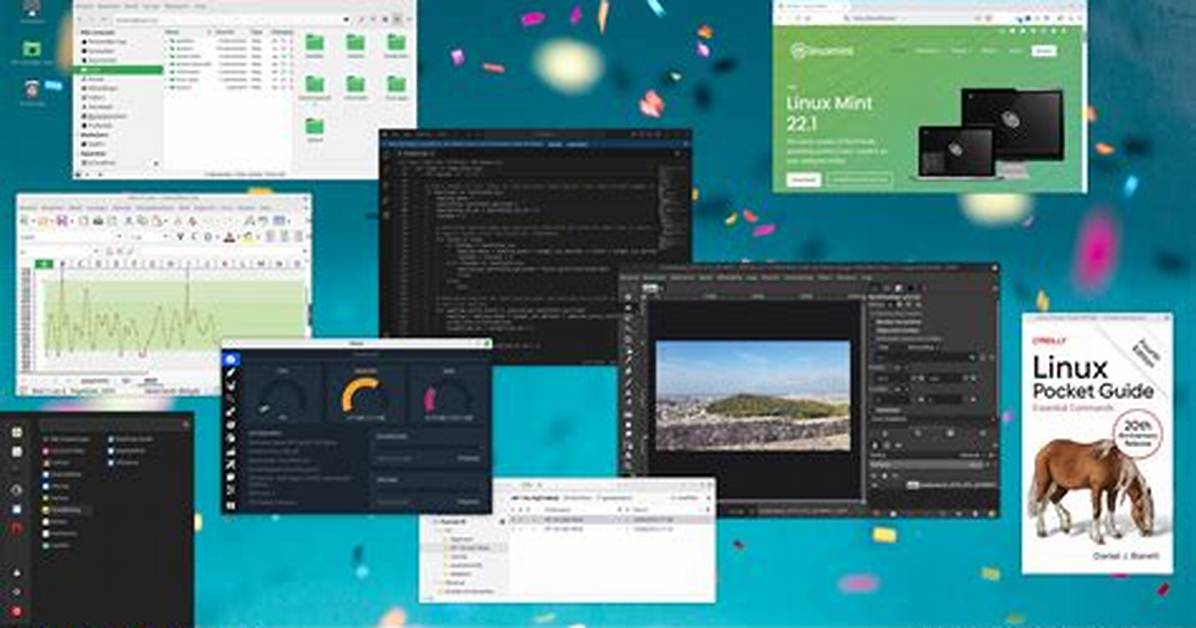Screen dimensions: 1196x628
Task: Click the outlined button beside Download on Mint website
Action: (x=859, y=179)
